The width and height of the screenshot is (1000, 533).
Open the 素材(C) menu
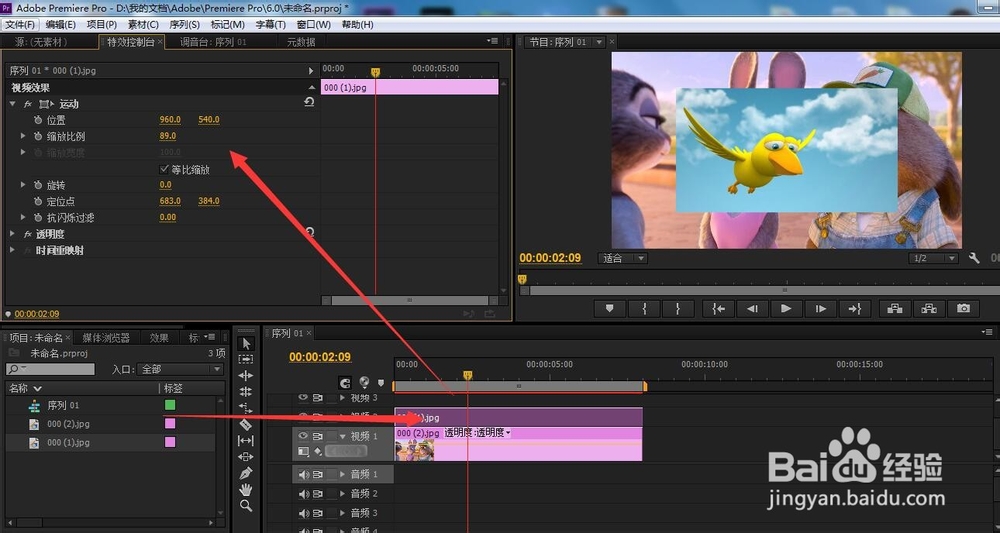point(143,24)
